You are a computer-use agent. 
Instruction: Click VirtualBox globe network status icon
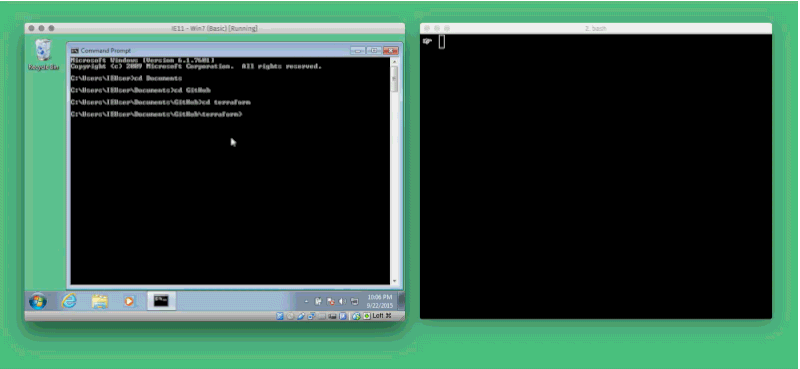[x=356, y=316]
